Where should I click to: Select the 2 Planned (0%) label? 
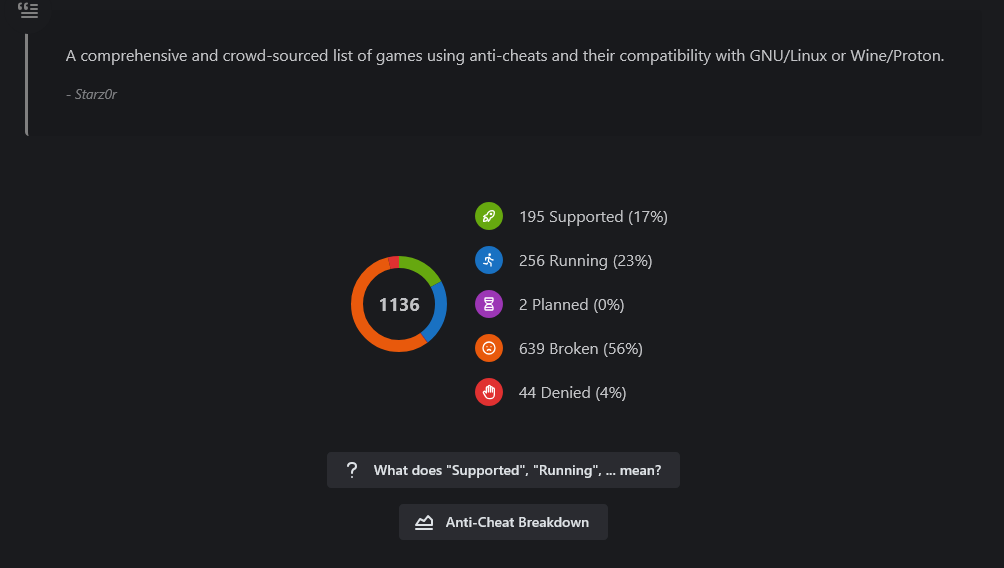coord(571,305)
